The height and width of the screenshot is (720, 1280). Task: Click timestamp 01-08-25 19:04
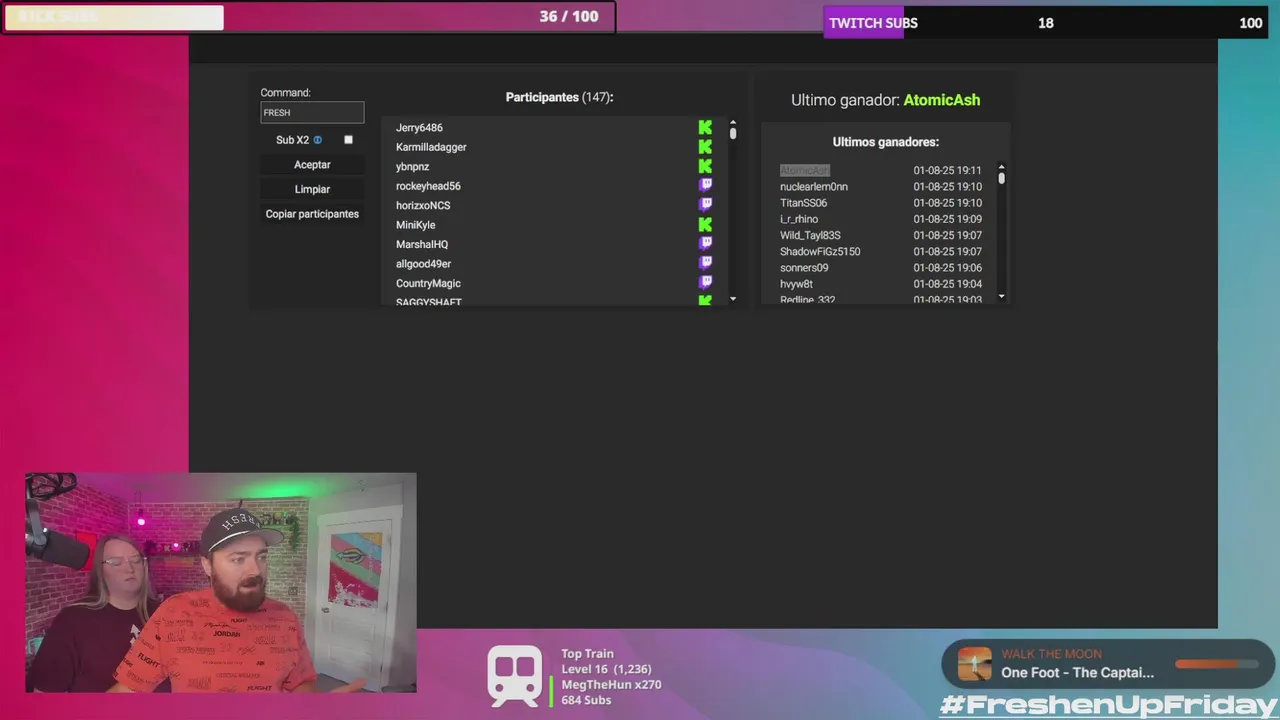[947, 284]
